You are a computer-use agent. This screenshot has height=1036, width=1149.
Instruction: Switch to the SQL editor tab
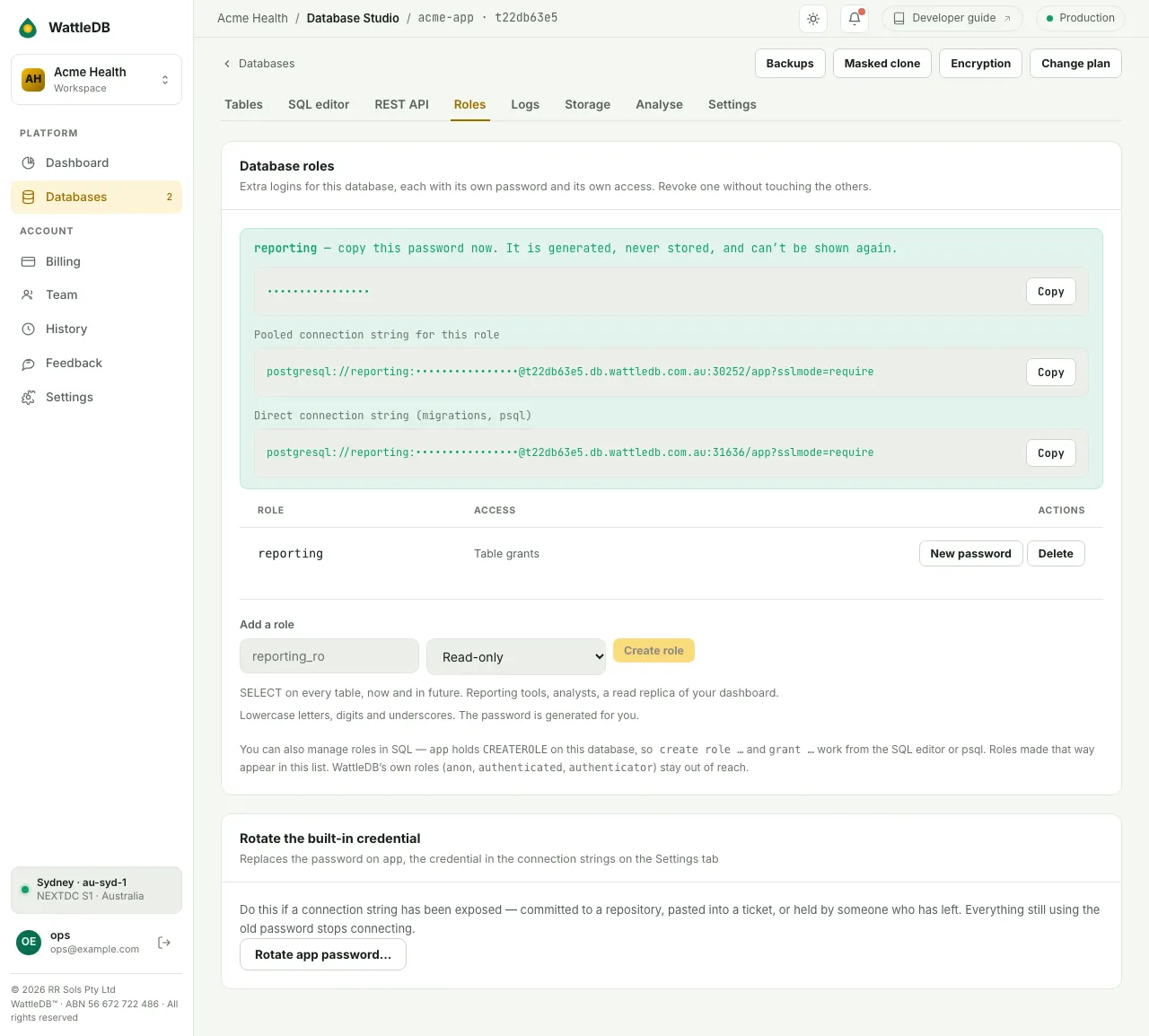pyautogui.click(x=319, y=104)
